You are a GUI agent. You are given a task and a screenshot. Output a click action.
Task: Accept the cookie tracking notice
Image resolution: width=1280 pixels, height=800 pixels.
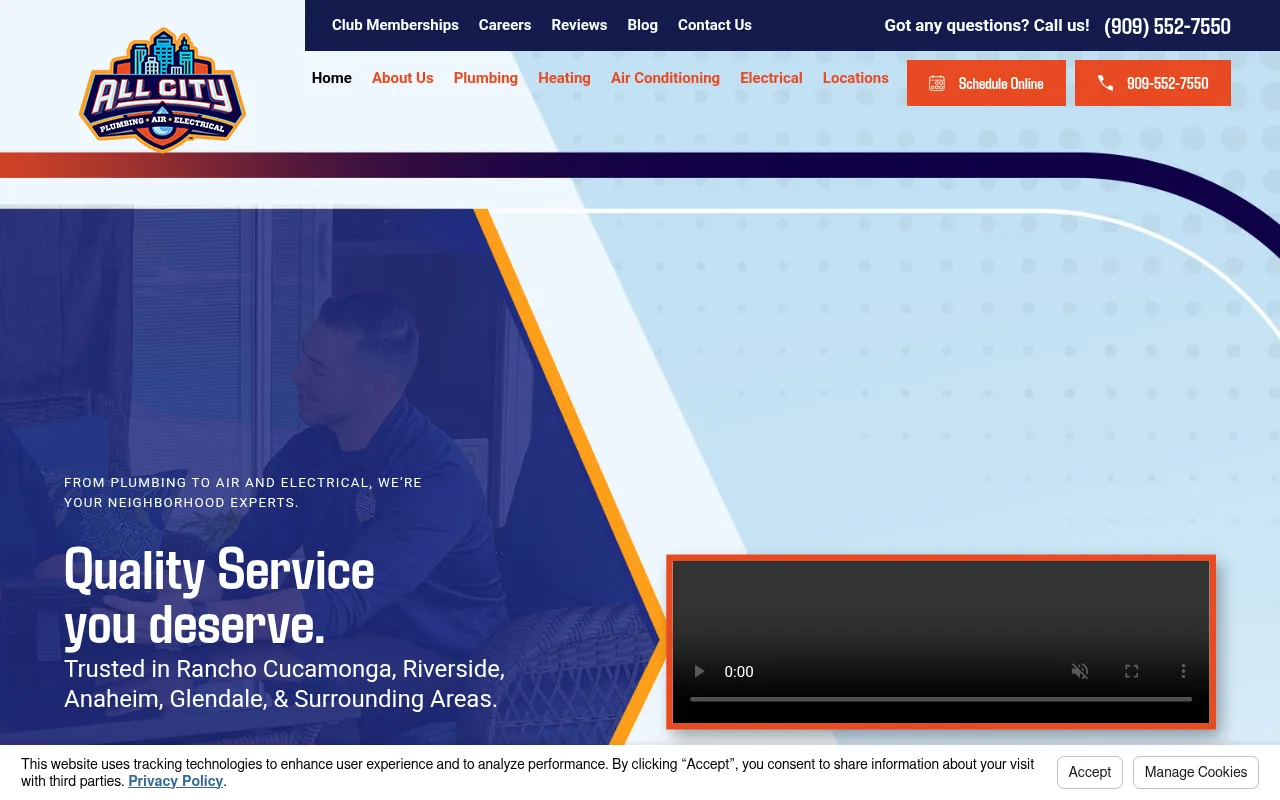click(1090, 772)
